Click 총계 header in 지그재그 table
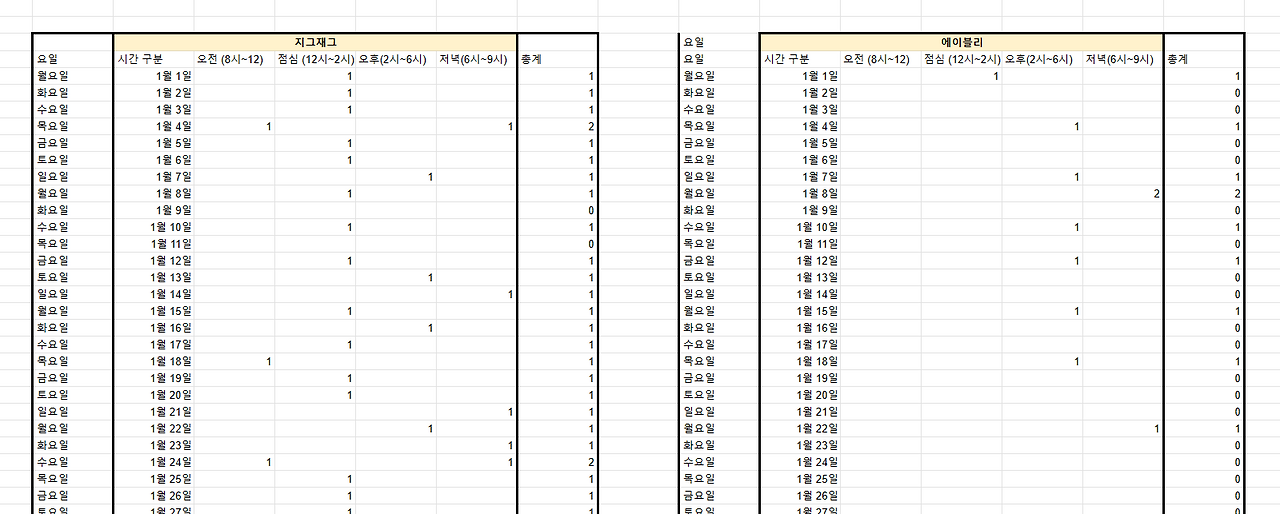This screenshot has width=1280, height=514. pyautogui.click(x=531, y=59)
